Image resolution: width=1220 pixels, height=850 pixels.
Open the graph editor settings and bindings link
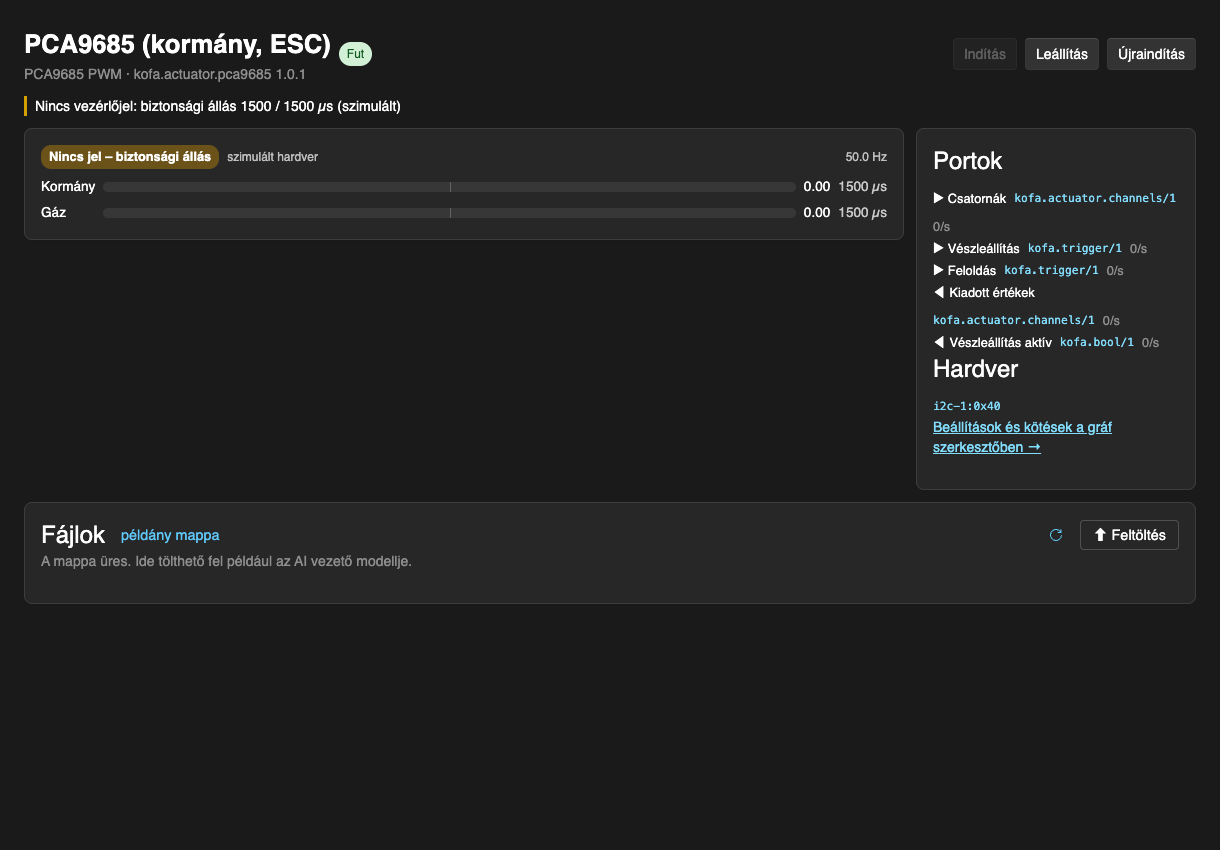[x=1022, y=437]
